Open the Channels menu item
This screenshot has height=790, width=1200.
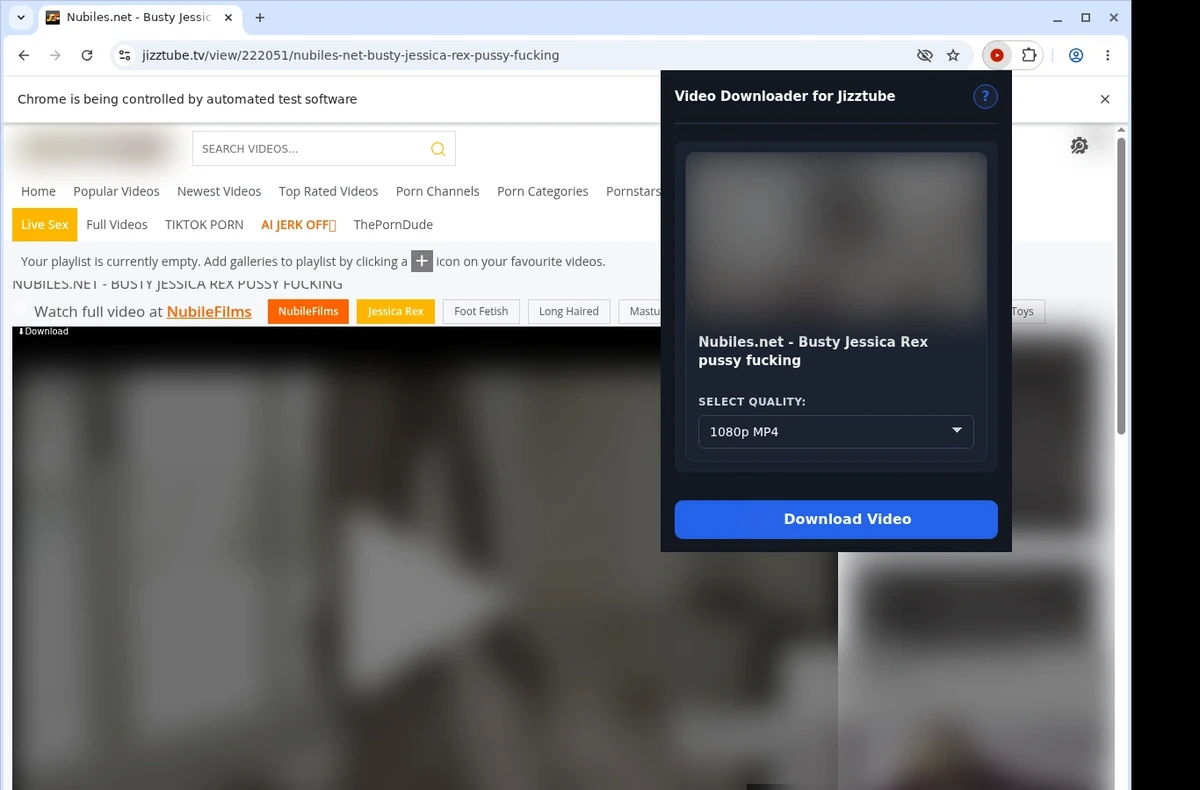[437, 191]
